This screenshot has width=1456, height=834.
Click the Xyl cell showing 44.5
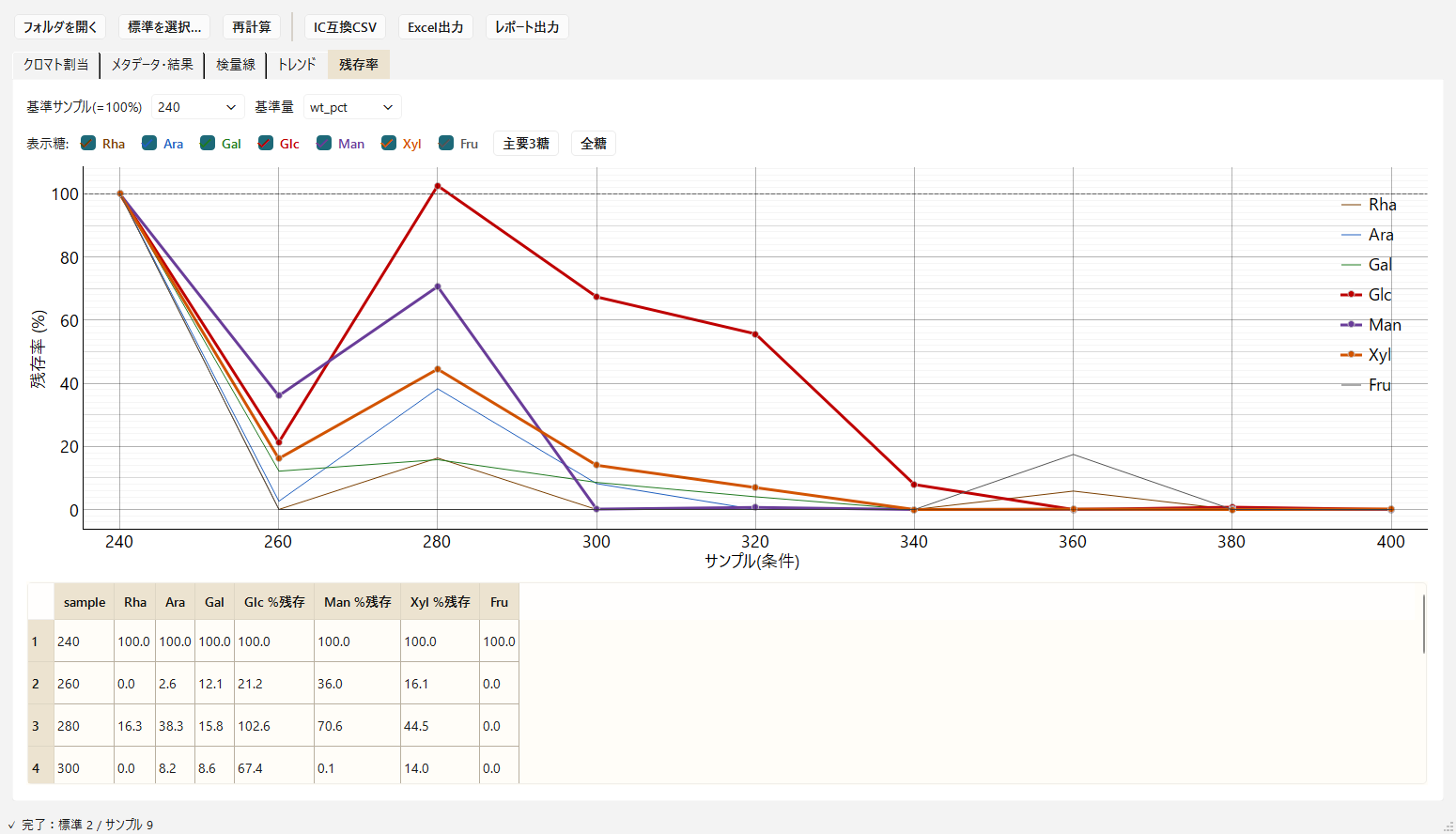click(441, 726)
